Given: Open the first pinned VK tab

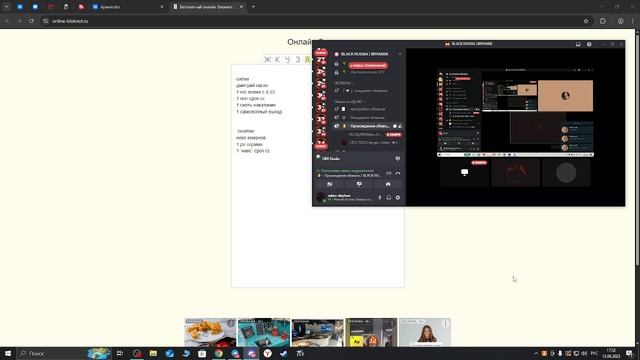Looking at the screenshot, I should [x=20, y=7].
